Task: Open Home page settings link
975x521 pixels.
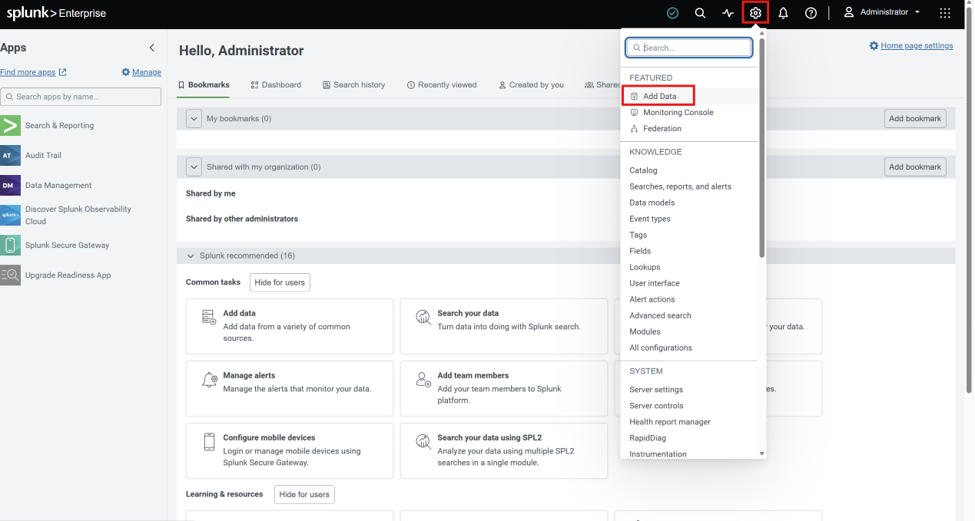Action: pyautogui.click(x=911, y=45)
